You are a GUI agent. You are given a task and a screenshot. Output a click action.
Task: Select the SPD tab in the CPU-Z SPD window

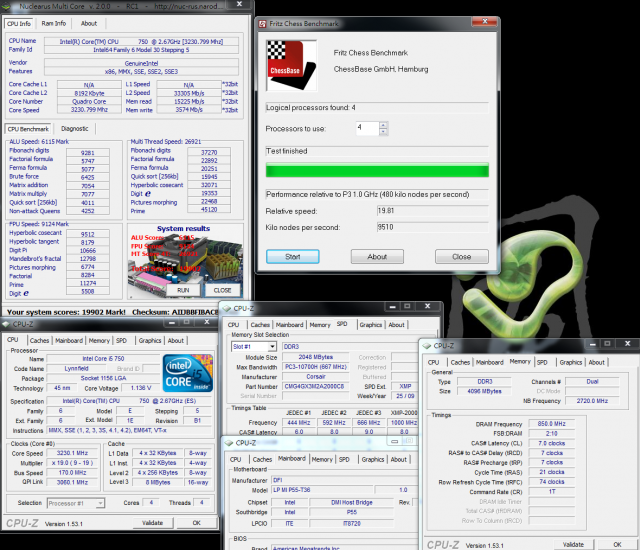point(342,324)
